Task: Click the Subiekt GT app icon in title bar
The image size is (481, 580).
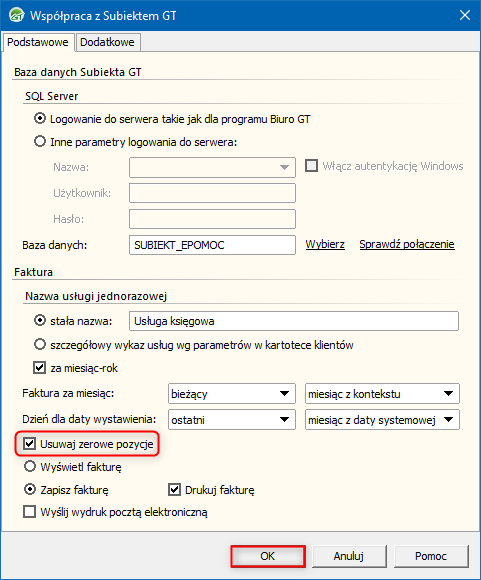Action: (16, 16)
